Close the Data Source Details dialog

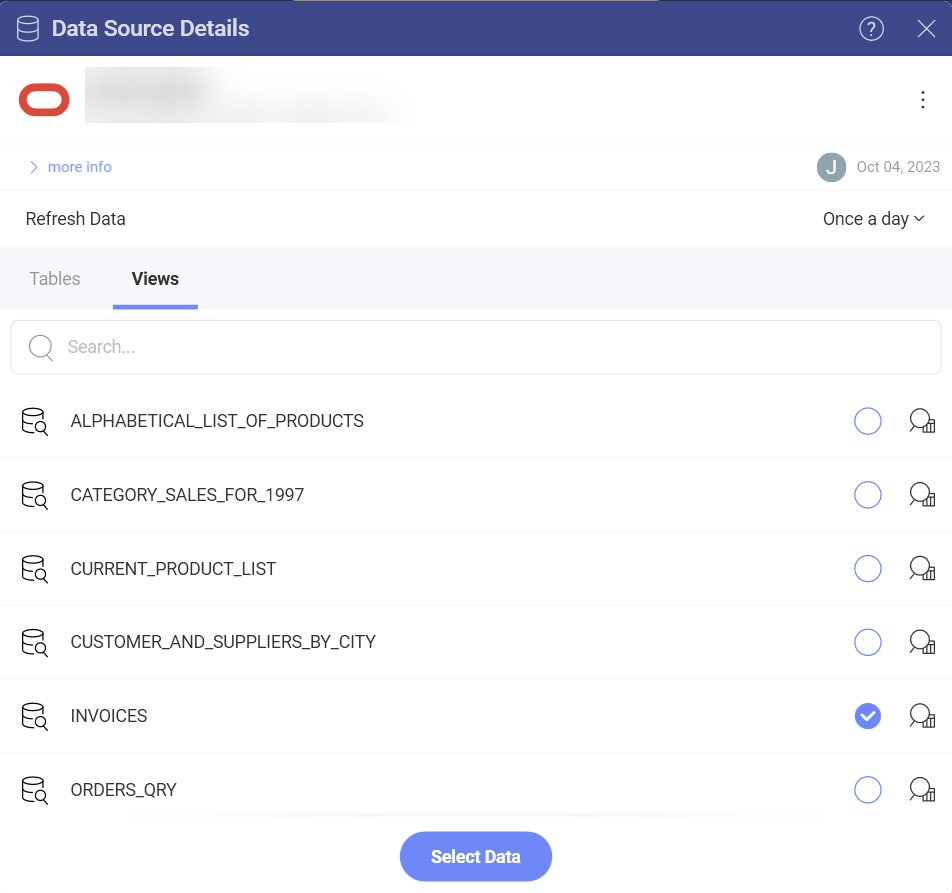926,29
